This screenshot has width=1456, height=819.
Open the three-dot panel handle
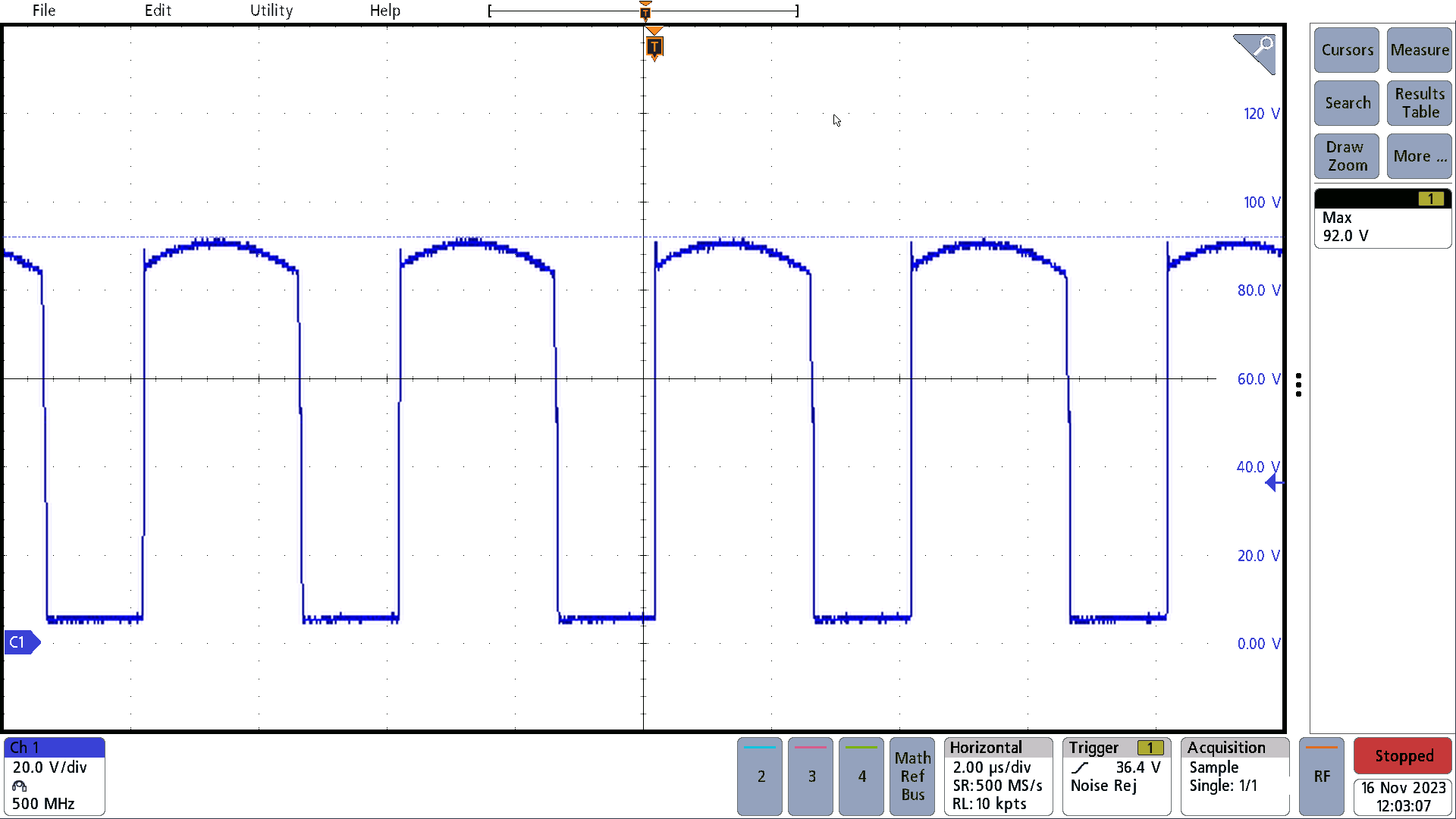tap(1299, 384)
